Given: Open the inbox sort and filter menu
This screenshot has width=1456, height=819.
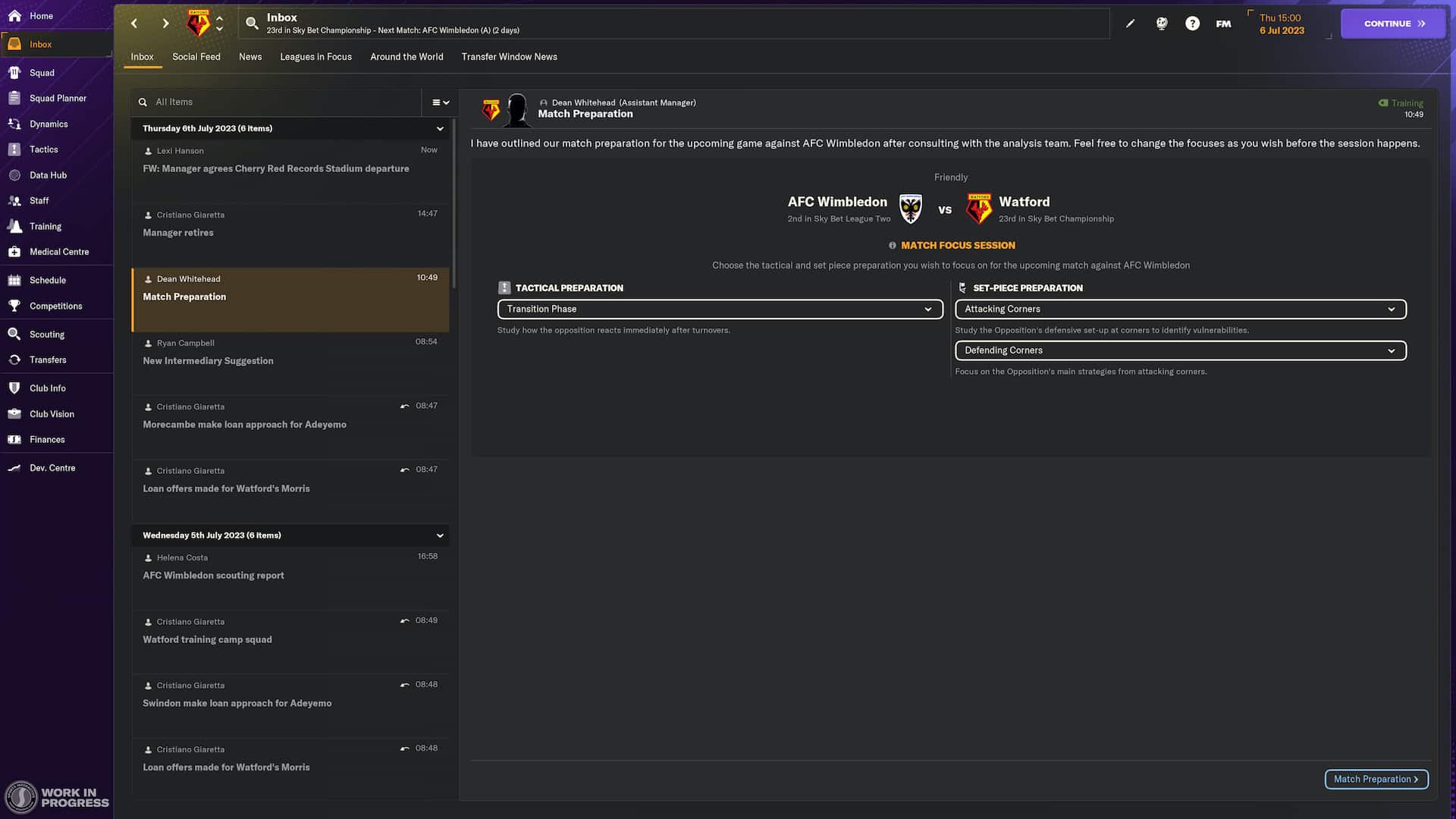Looking at the screenshot, I should pos(440,102).
